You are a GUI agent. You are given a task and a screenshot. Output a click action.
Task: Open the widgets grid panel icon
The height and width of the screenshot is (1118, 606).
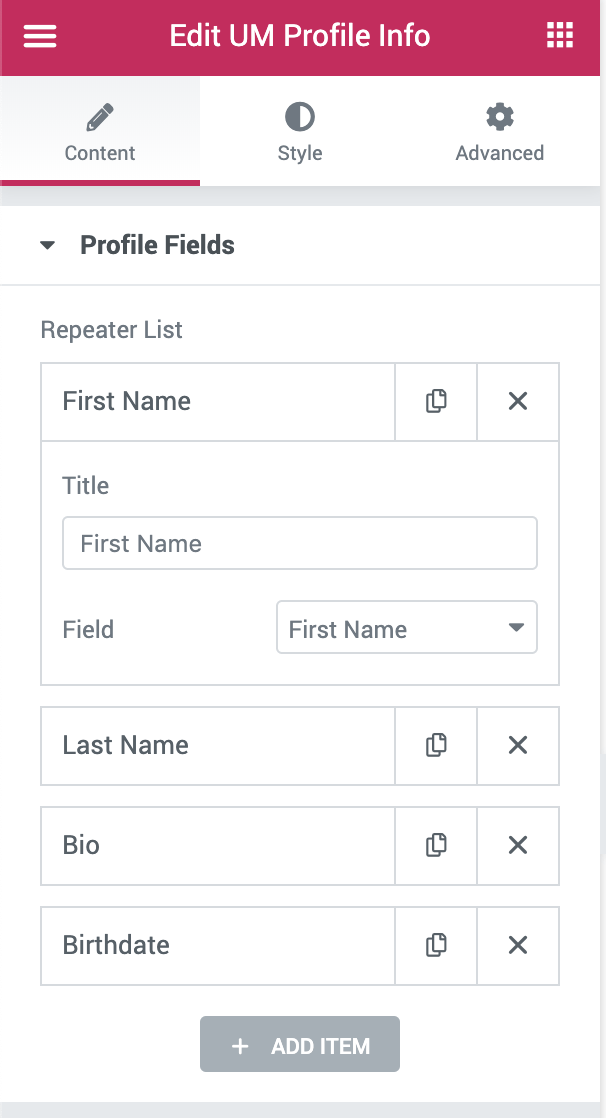coord(560,35)
